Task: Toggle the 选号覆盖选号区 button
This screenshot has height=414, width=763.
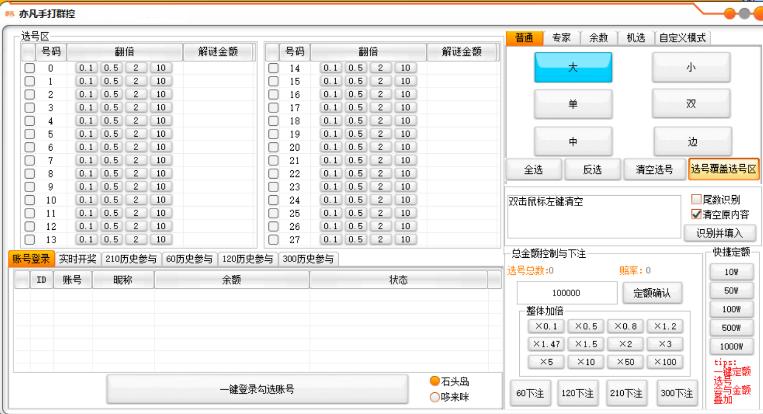Action: click(x=724, y=169)
